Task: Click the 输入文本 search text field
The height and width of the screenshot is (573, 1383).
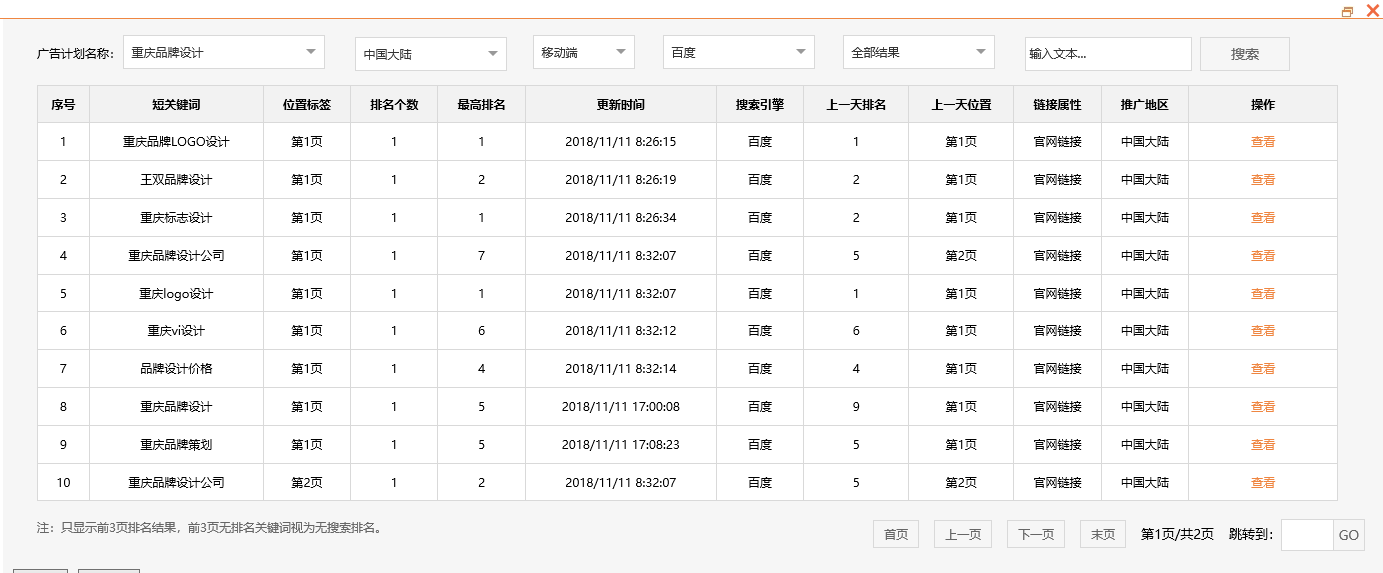Action: tap(1108, 54)
